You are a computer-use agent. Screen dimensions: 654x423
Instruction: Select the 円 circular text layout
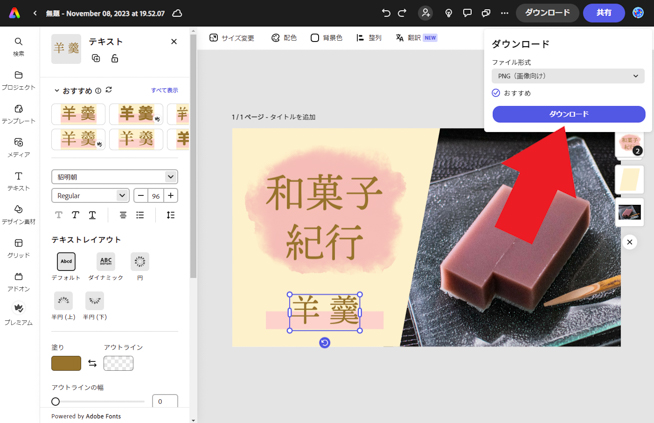pyautogui.click(x=140, y=264)
